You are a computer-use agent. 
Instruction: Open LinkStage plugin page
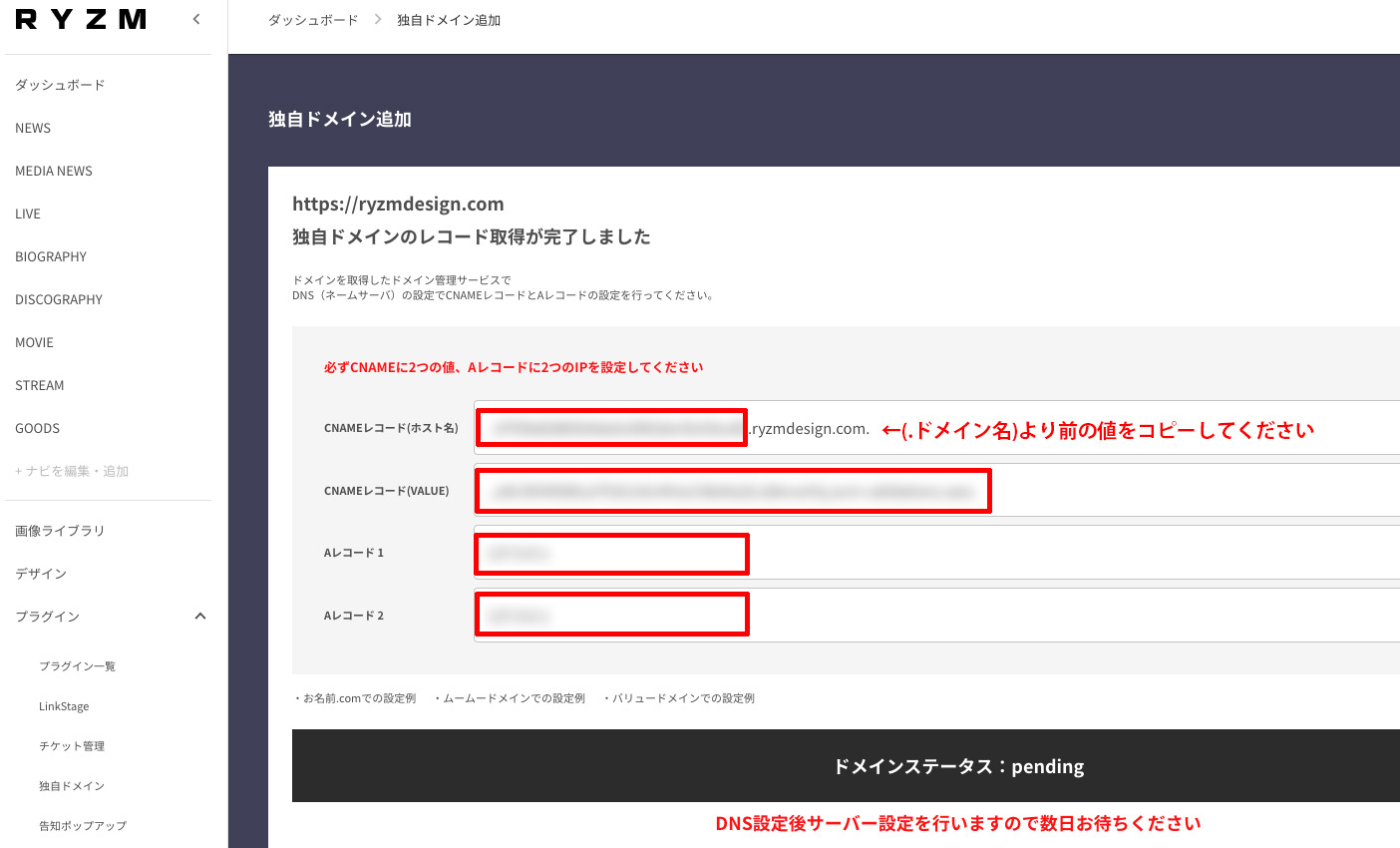[x=64, y=706]
